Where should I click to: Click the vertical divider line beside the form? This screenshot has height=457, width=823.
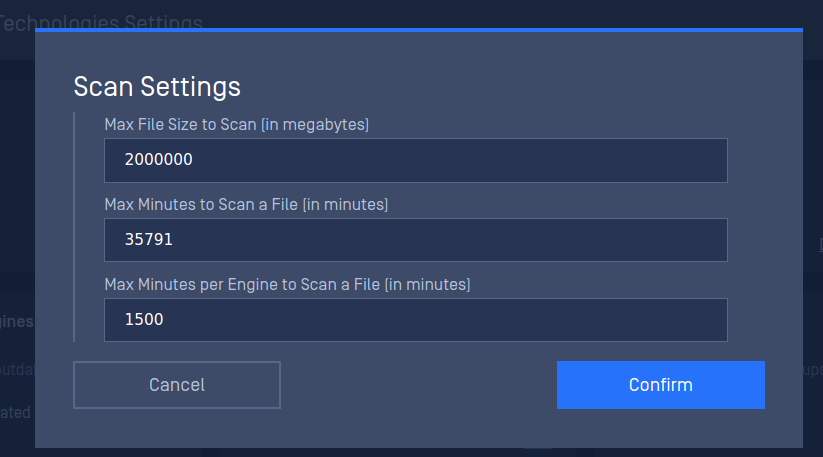74,227
